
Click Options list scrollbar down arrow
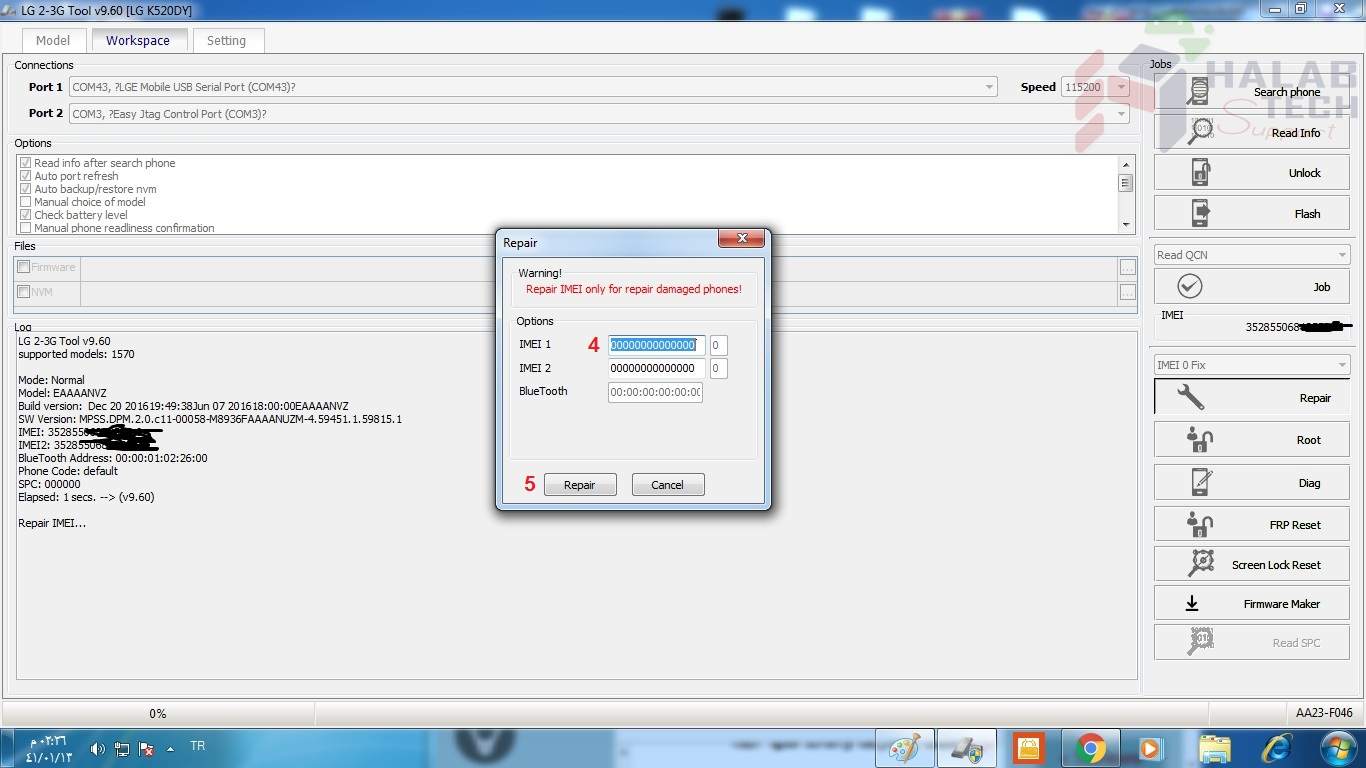(1126, 226)
